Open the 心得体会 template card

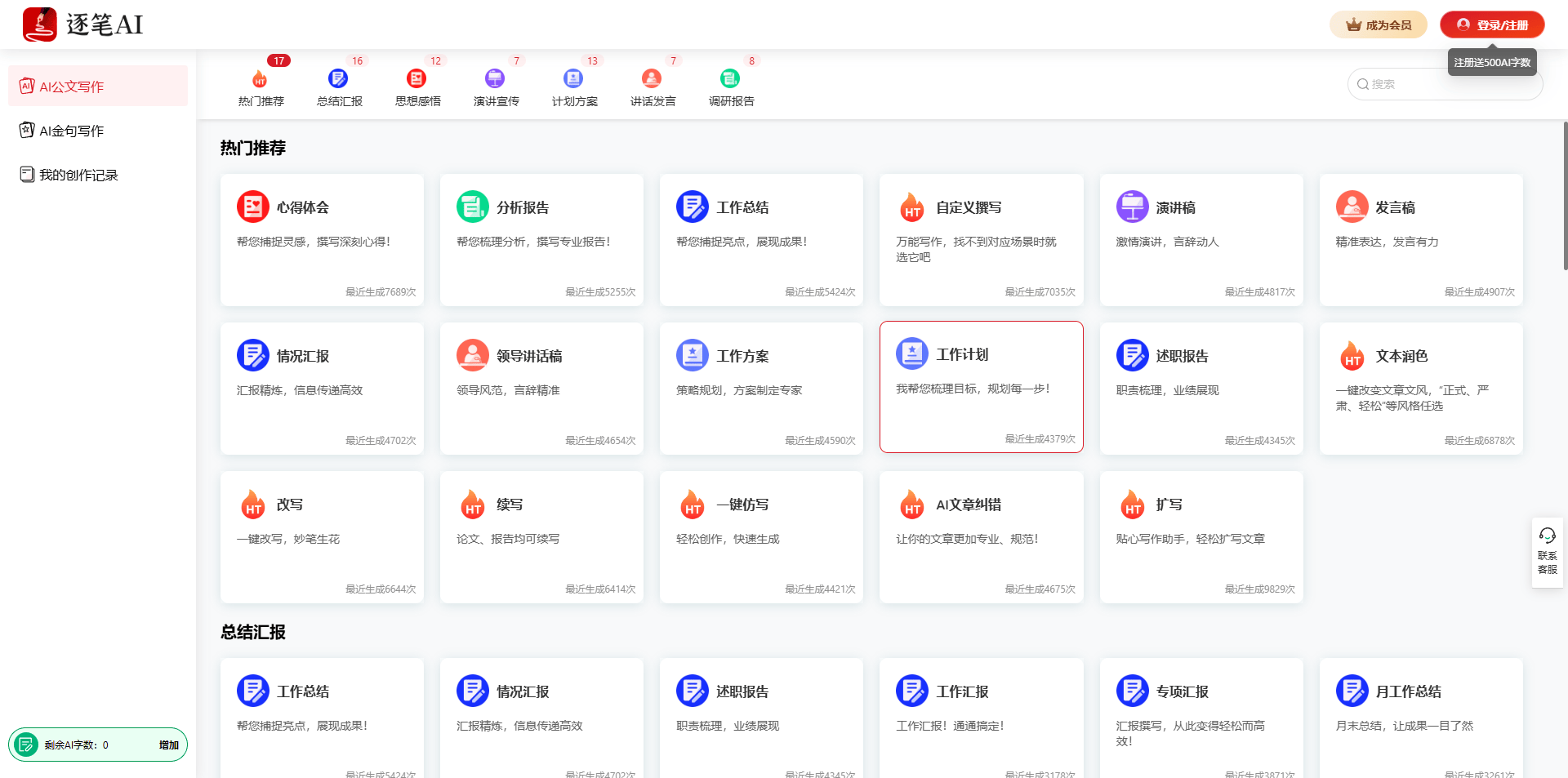click(322, 240)
